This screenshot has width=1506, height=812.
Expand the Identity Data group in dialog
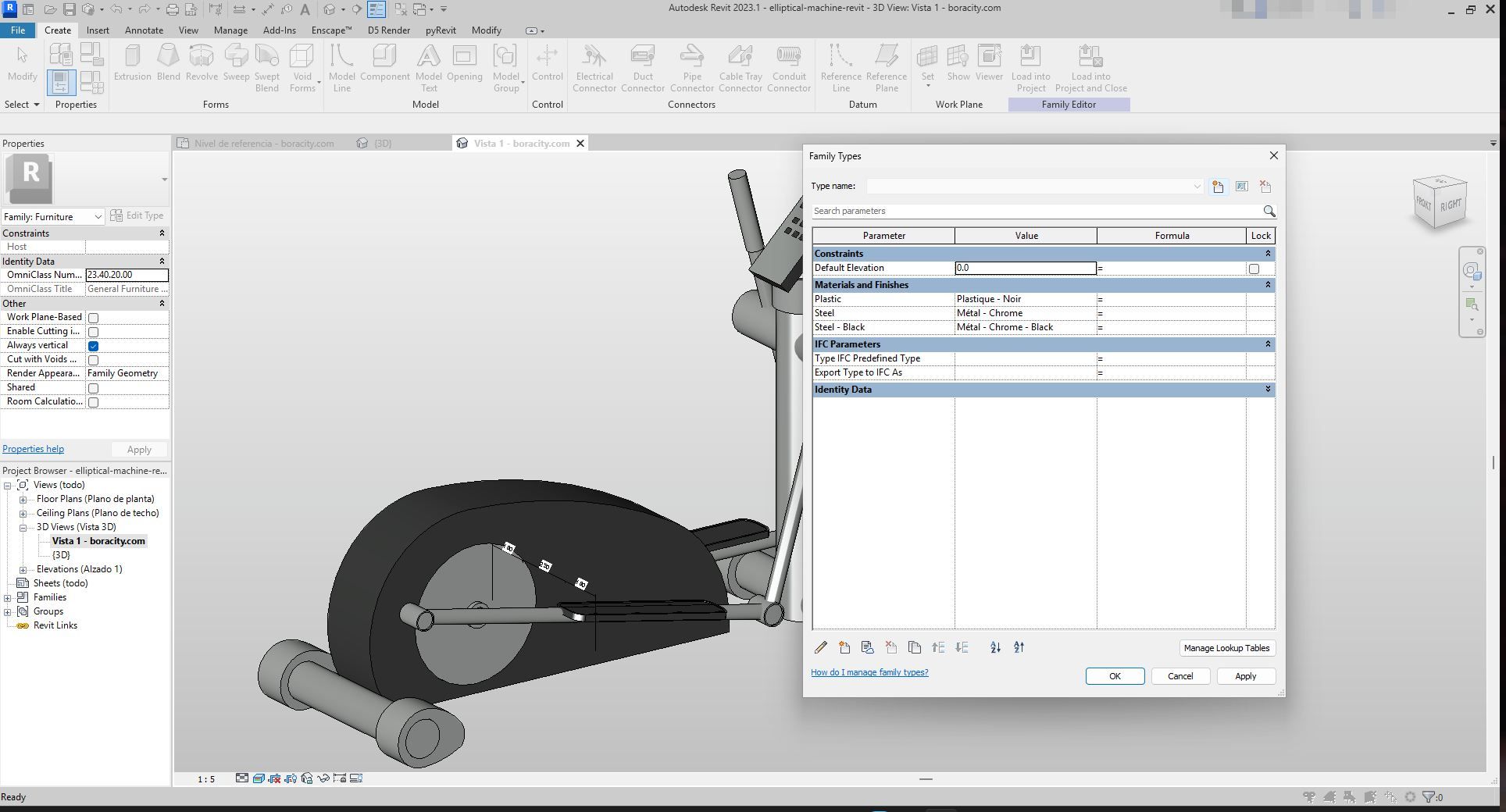tap(1267, 390)
